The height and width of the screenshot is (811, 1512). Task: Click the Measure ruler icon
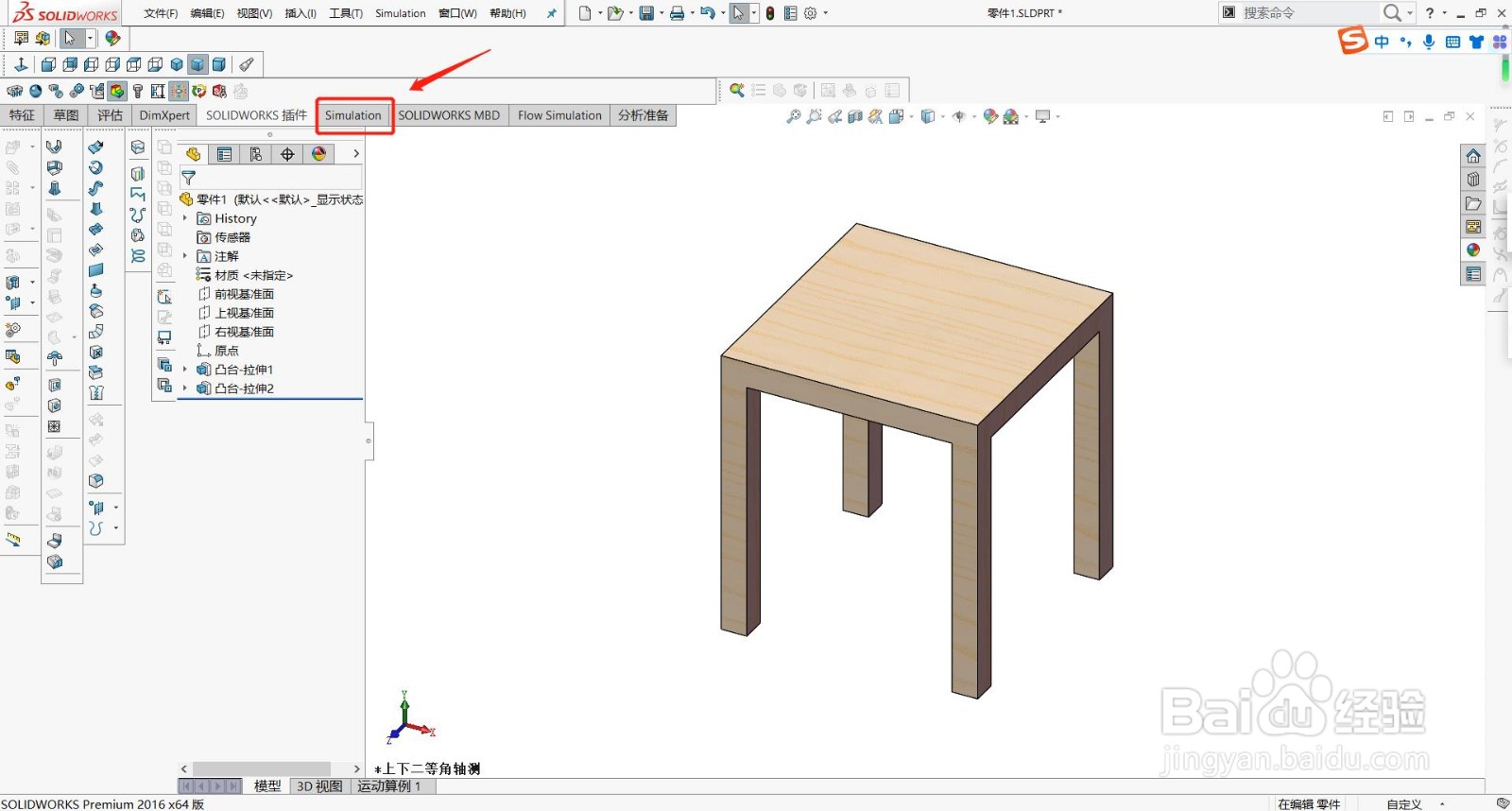point(13,540)
